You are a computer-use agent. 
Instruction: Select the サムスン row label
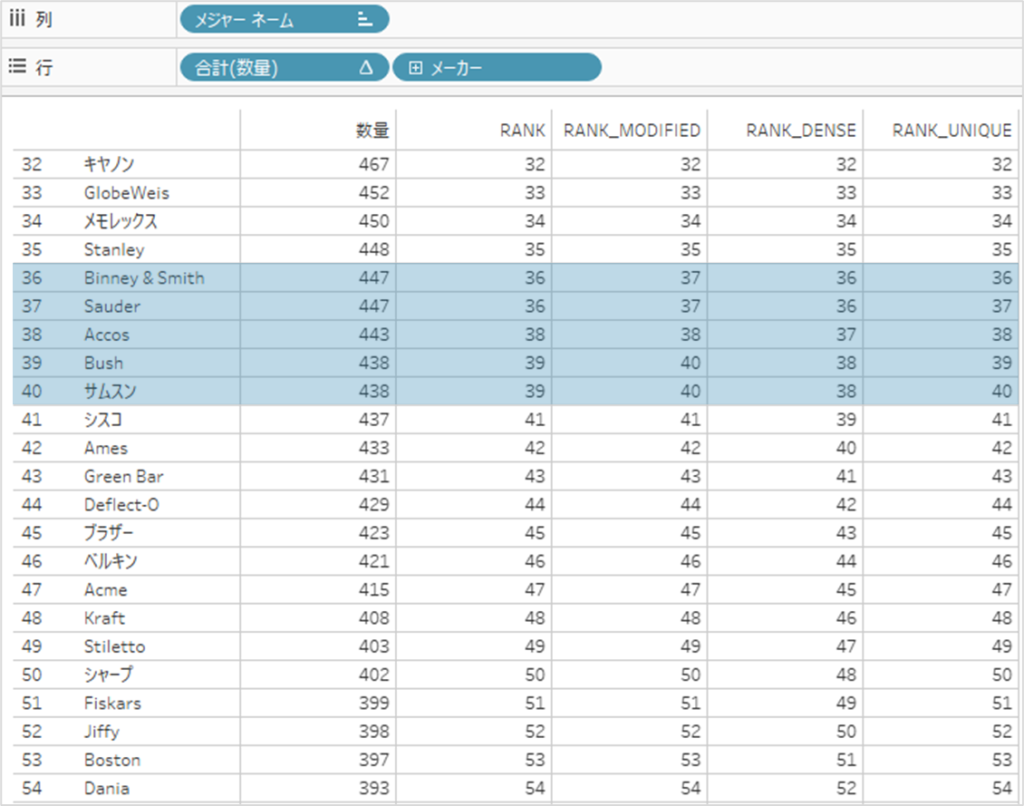(x=110, y=391)
